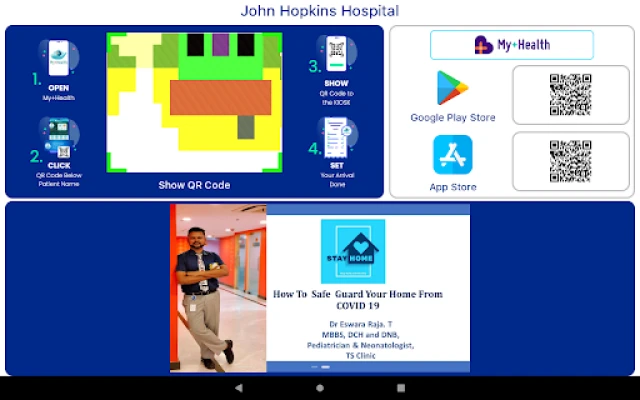Screen dimensions: 640x400
Task: Click the 'MBBS, DCH and DNB,' line
Action: tap(361, 335)
